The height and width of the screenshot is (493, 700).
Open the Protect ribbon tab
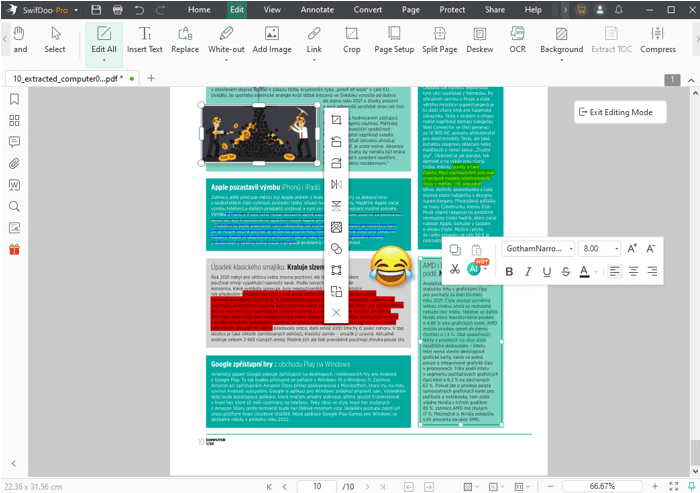tap(452, 10)
